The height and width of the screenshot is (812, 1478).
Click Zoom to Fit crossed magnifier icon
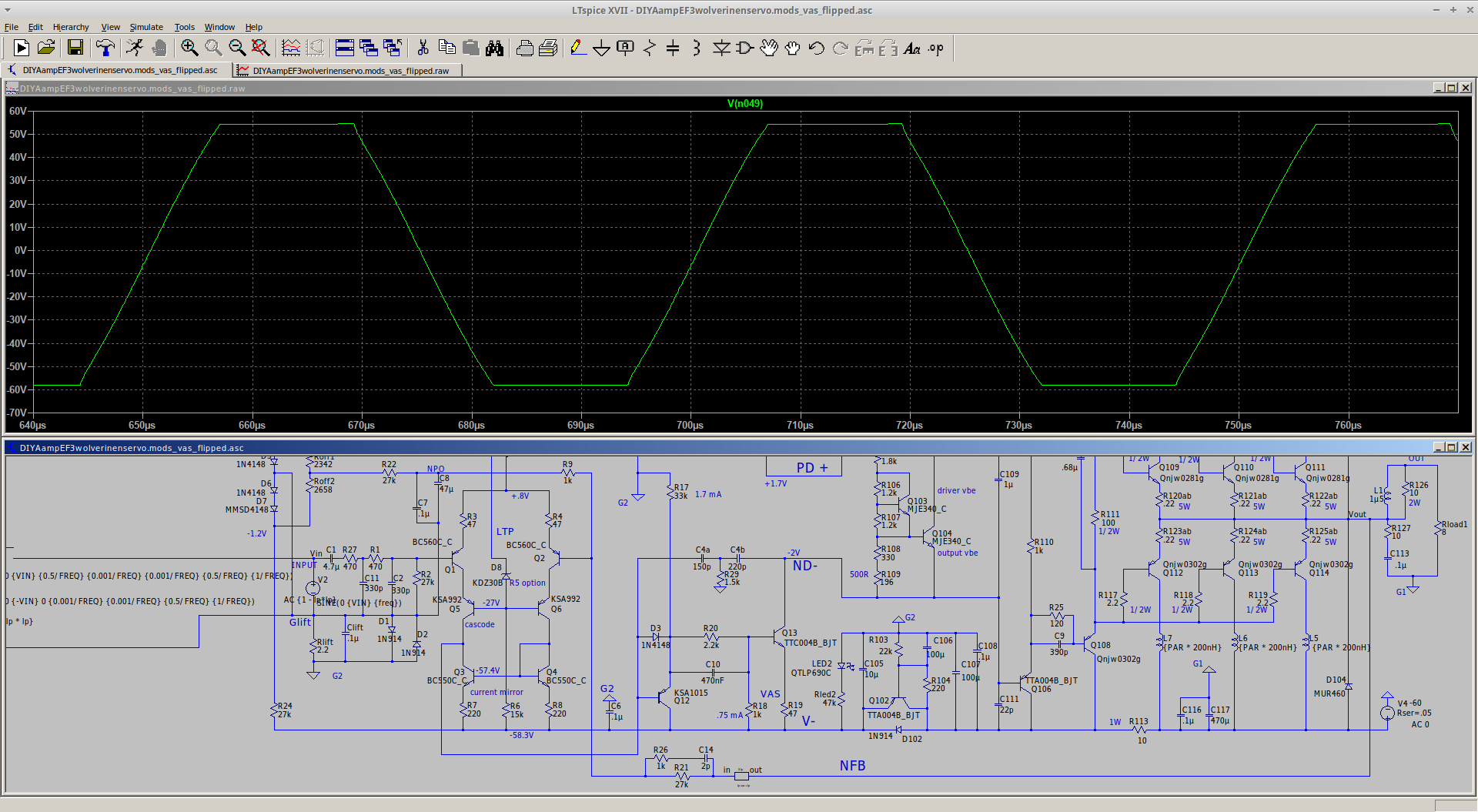click(261, 48)
